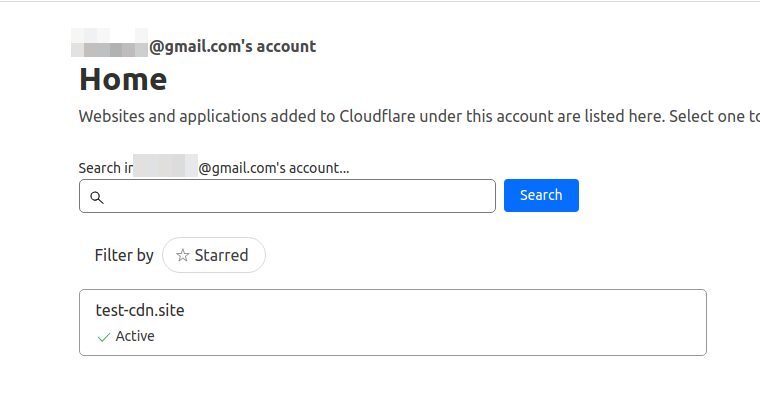
Task: Hit the blue Search button
Action: (x=541, y=195)
